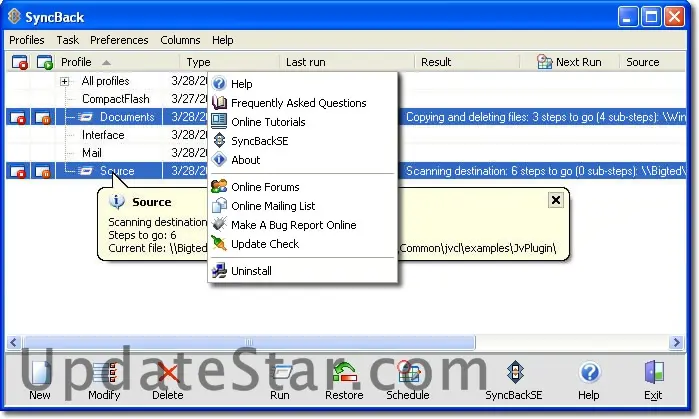
Task: Choose Help from the dropdown menu
Action: (x=303, y=84)
